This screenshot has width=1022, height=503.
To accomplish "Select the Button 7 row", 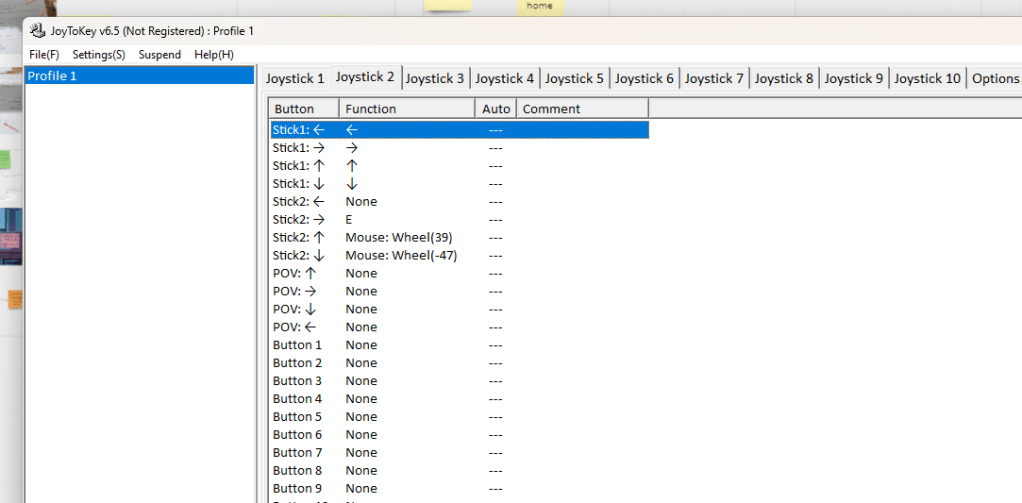I will click(460, 452).
